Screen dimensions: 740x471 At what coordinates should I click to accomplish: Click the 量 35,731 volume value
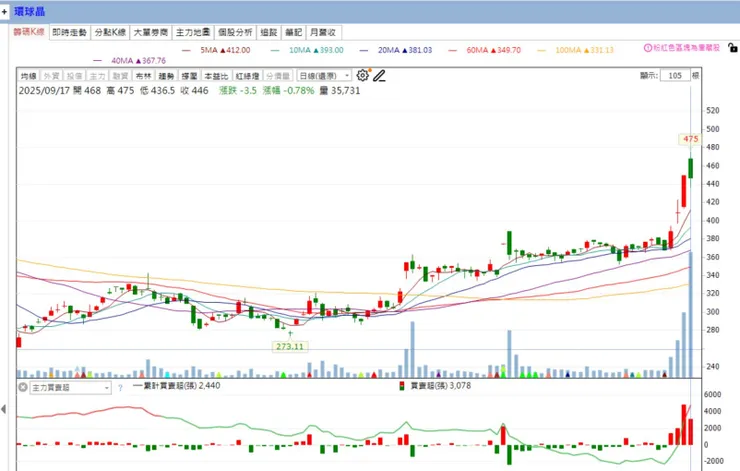(340, 91)
